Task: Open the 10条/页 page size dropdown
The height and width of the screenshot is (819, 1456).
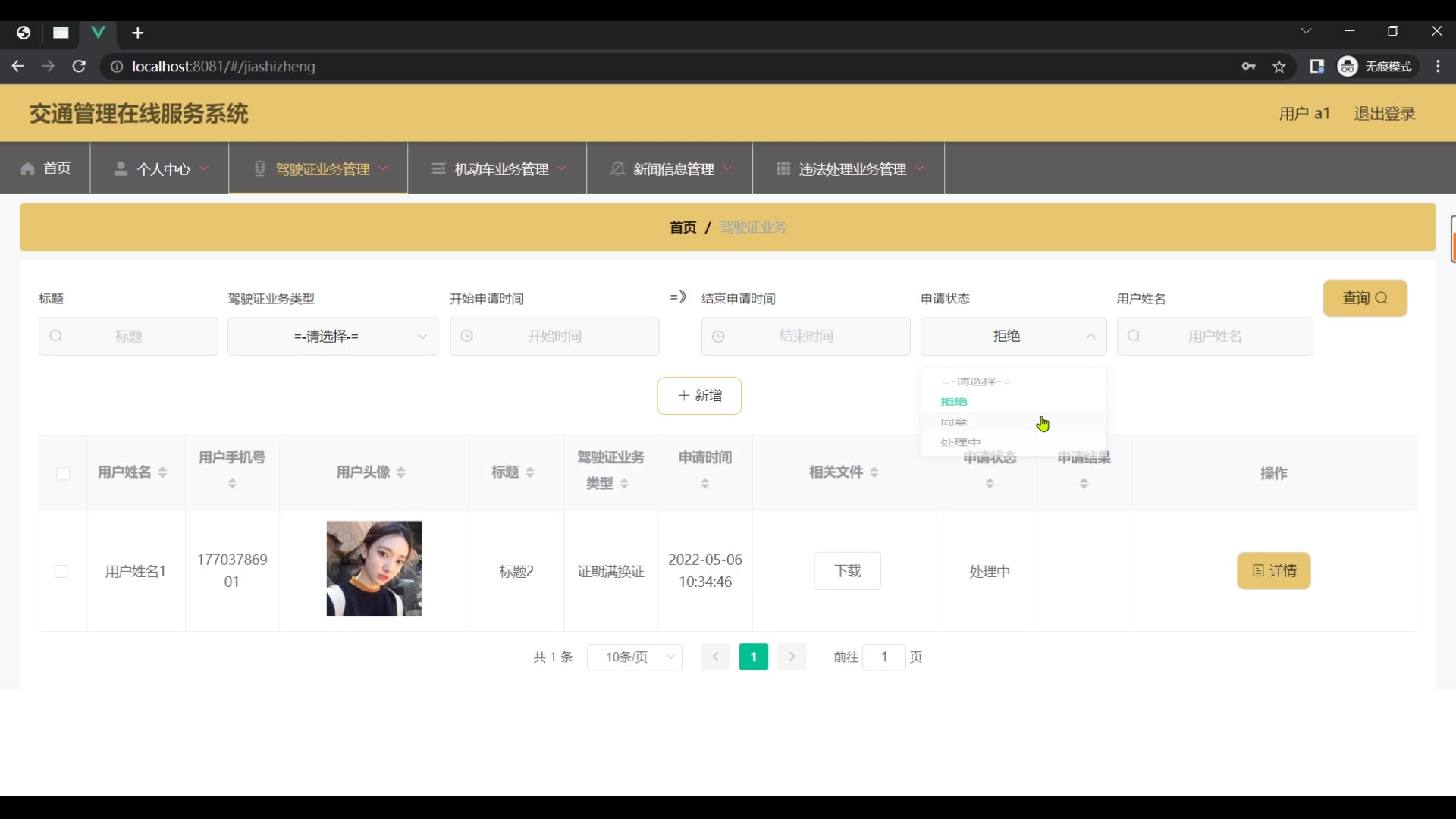Action: point(634,657)
